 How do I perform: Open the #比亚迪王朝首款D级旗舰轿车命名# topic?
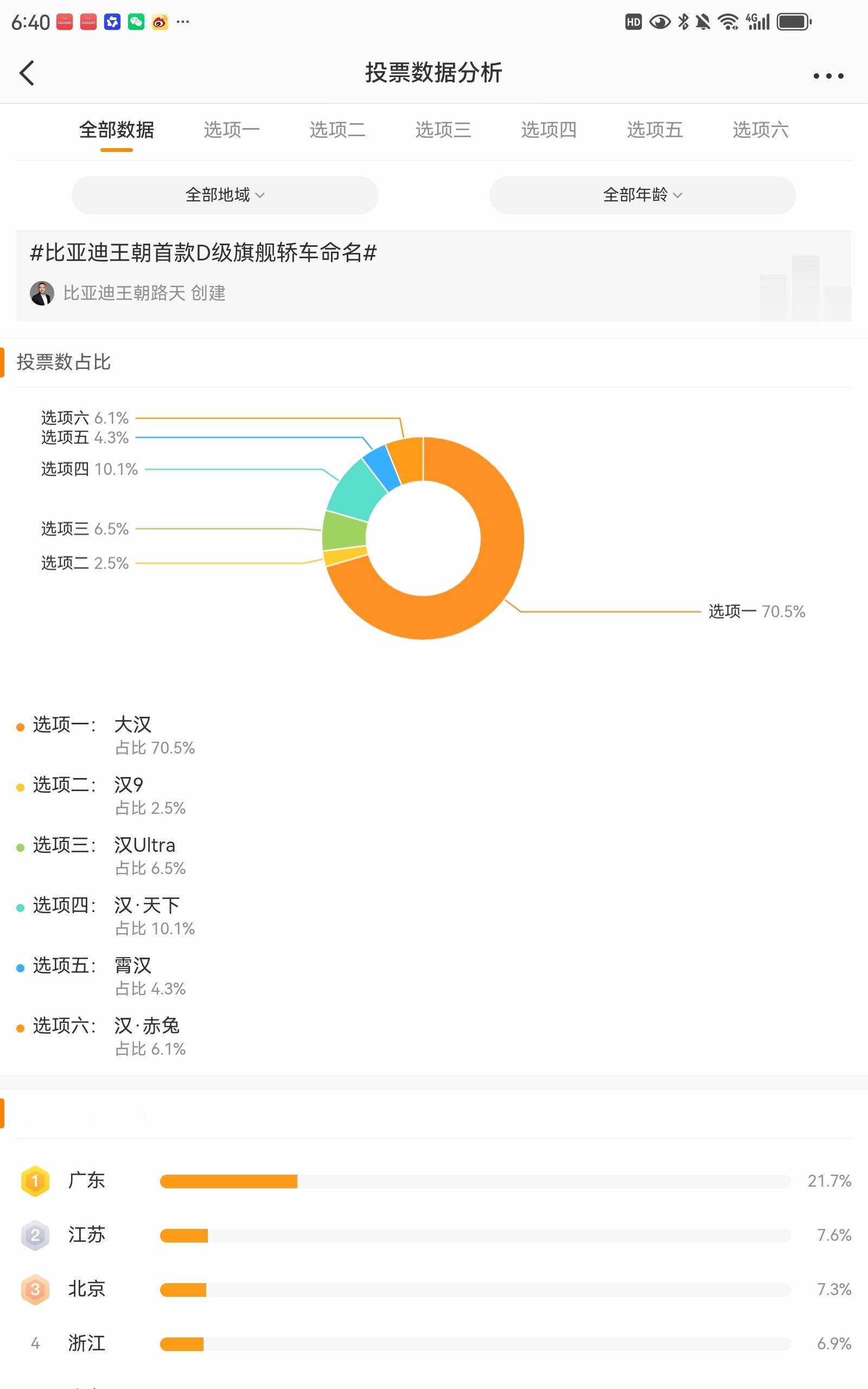(203, 252)
